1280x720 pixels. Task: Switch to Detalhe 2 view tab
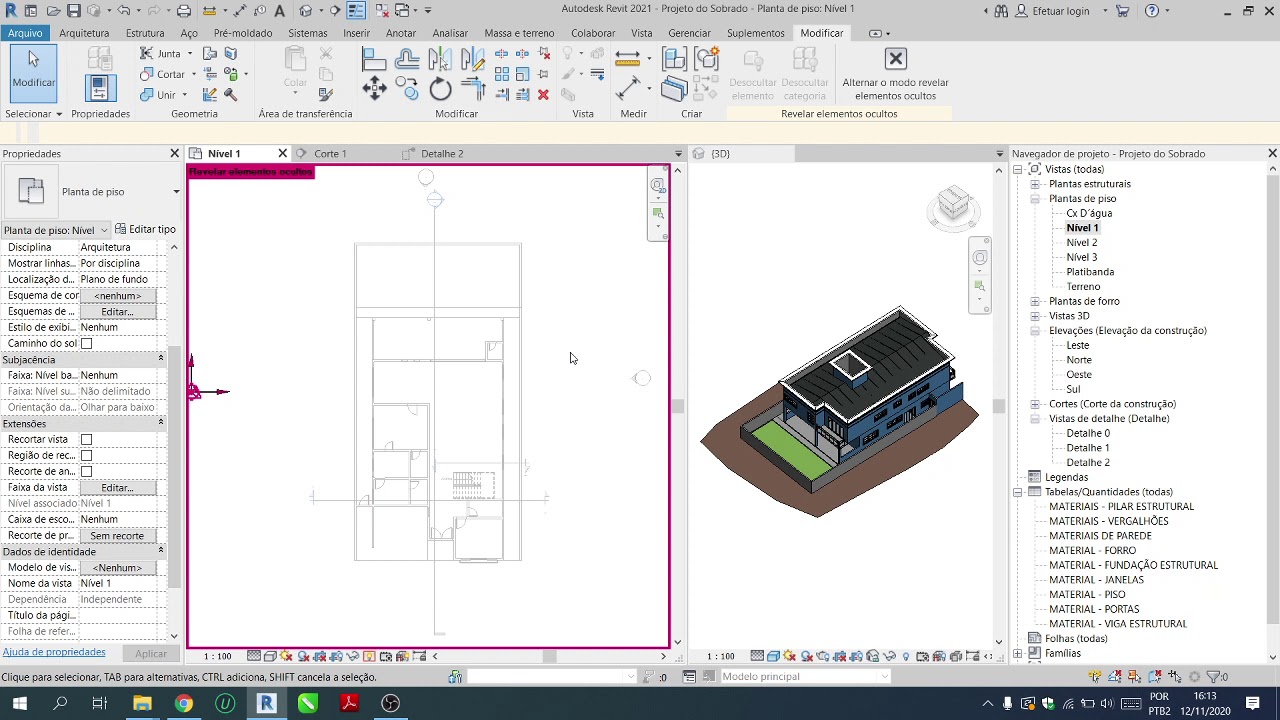pos(442,154)
